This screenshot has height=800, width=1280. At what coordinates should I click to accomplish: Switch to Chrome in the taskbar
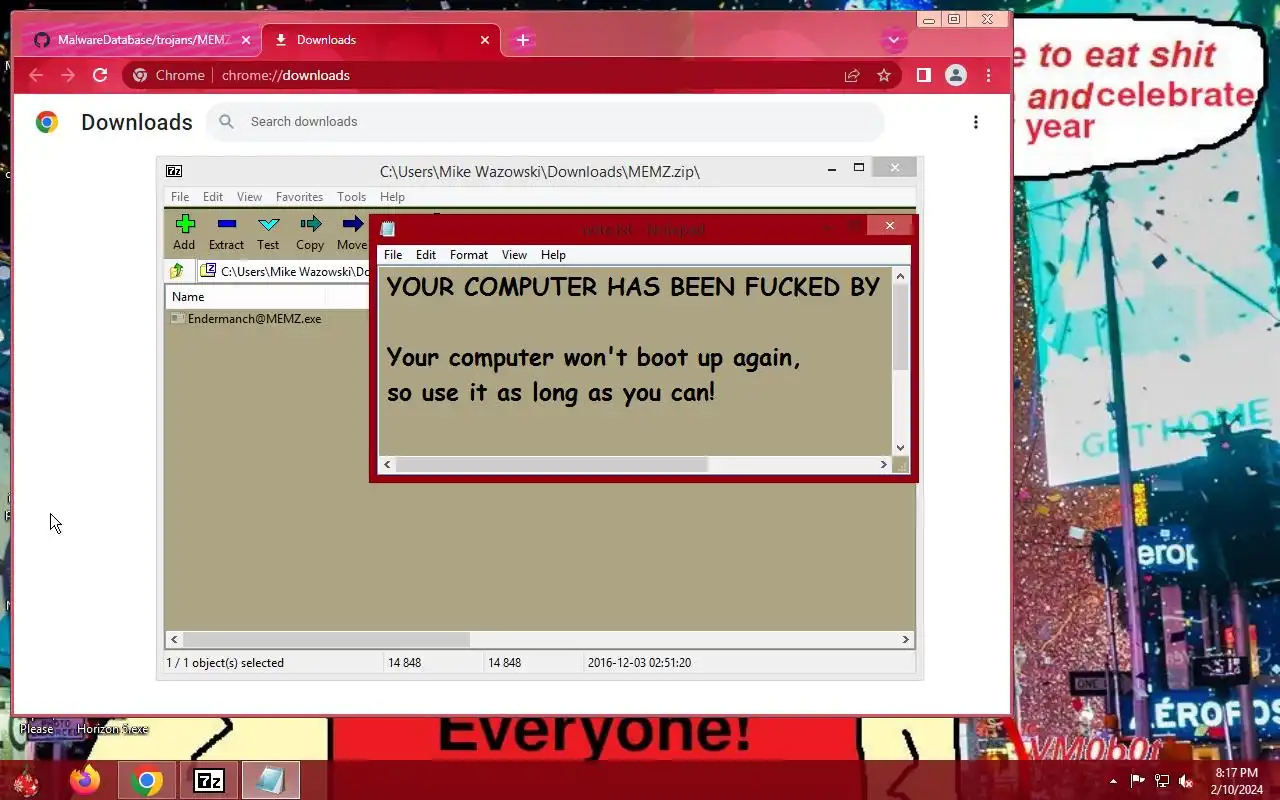[147, 780]
